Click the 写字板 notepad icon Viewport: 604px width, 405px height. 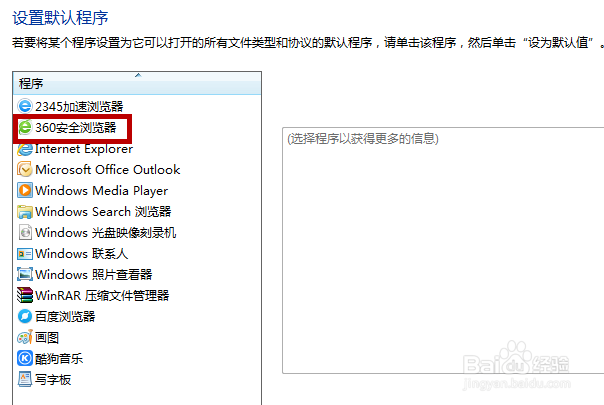pyautogui.click(x=25, y=379)
